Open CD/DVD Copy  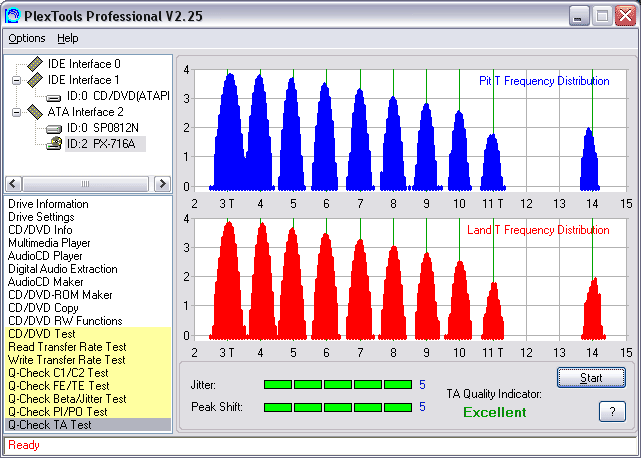point(43,308)
